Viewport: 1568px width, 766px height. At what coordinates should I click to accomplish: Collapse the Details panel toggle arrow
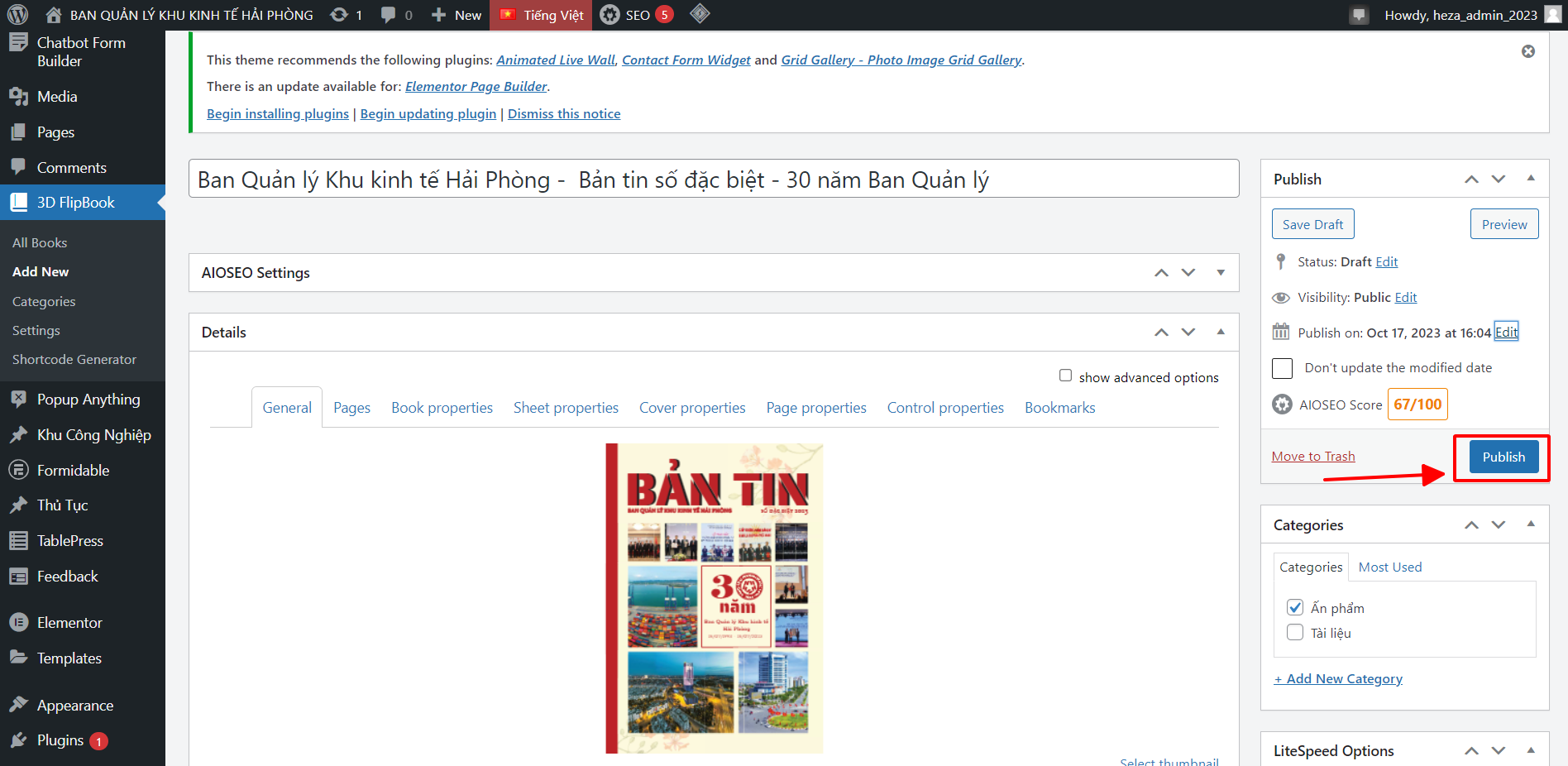click(1221, 332)
